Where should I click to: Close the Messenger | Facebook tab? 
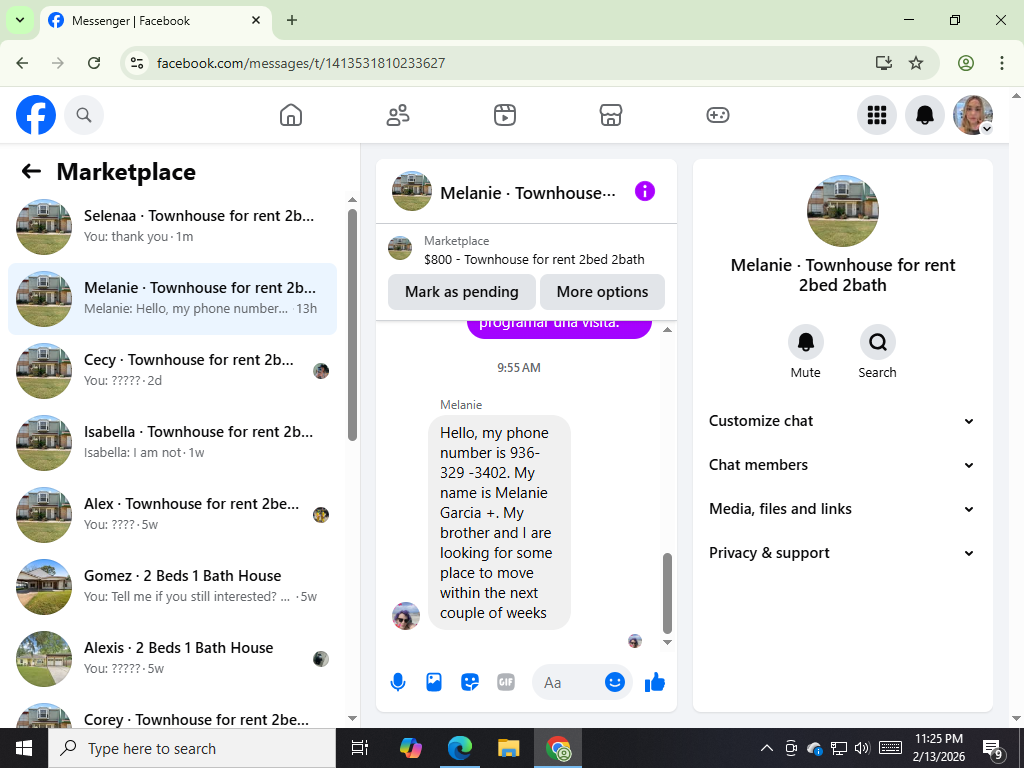click(x=256, y=20)
